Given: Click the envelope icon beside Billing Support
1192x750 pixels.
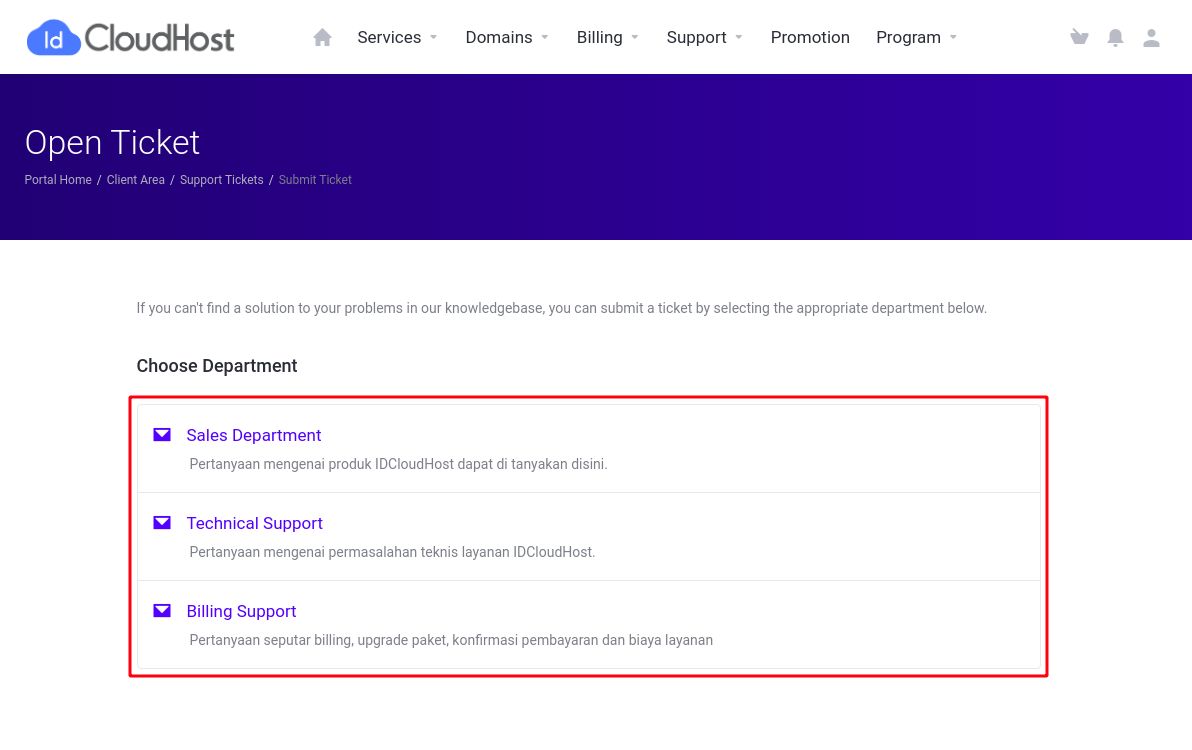Looking at the screenshot, I should coord(161,610).
